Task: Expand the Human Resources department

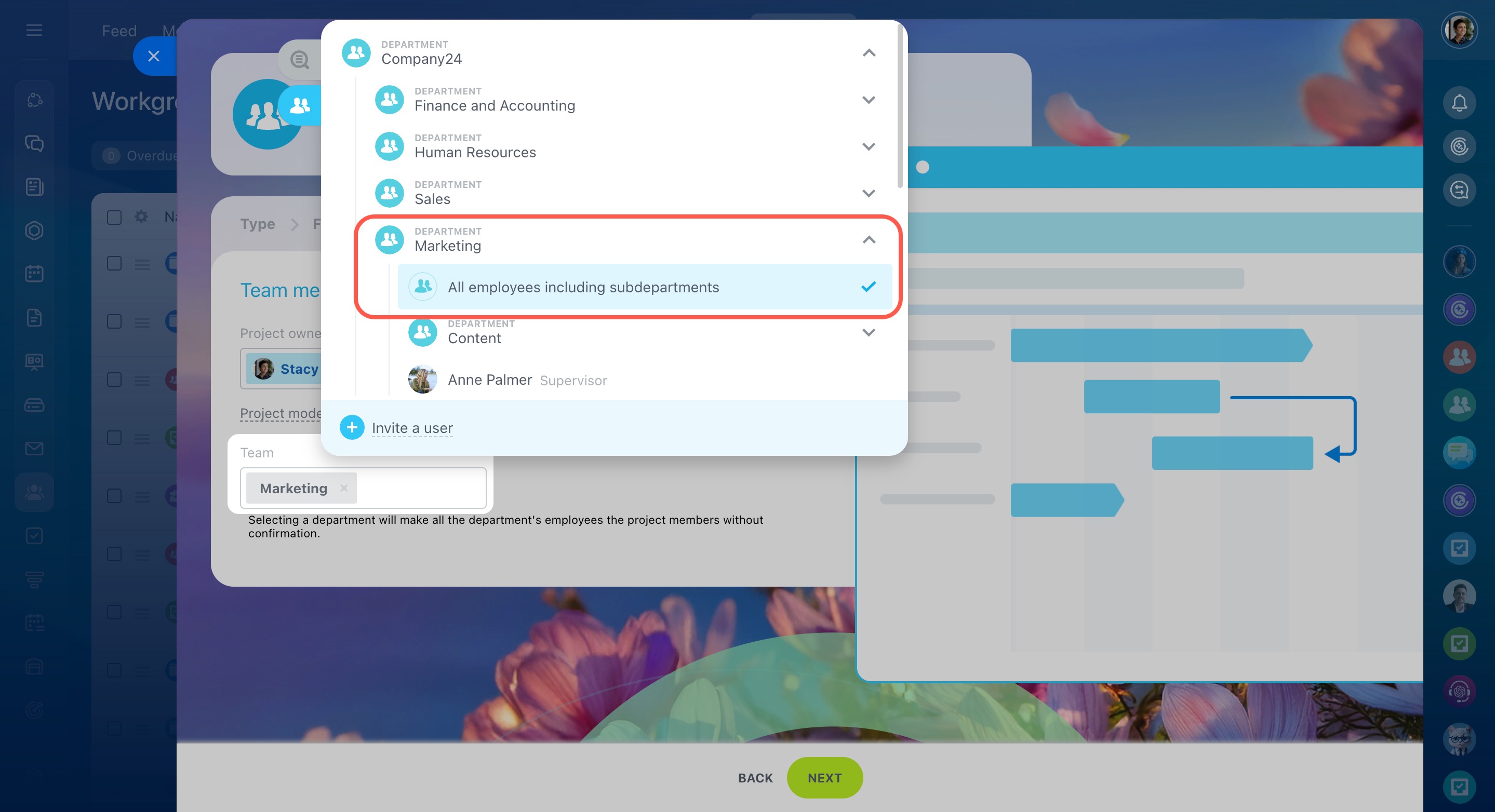Action: coord(868,146)
